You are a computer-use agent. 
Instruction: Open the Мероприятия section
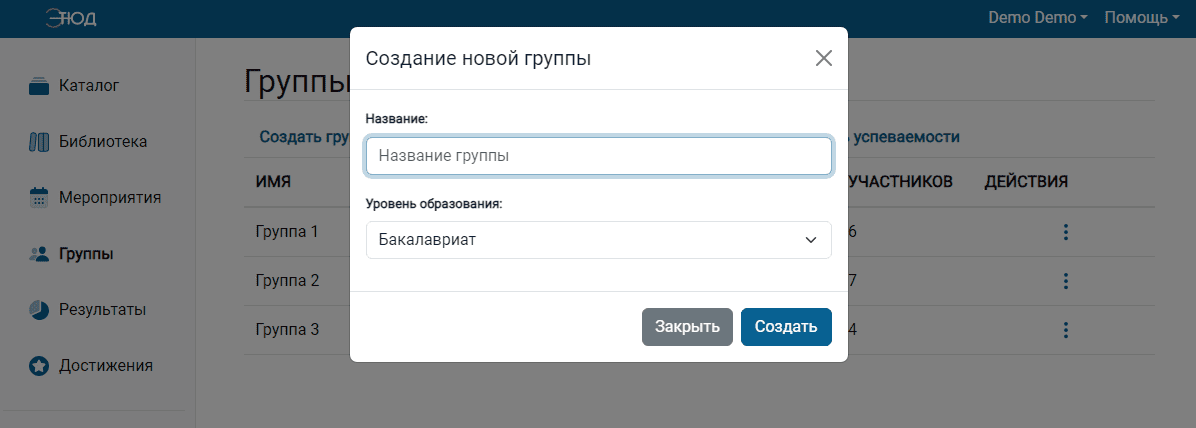click(110, 198)
